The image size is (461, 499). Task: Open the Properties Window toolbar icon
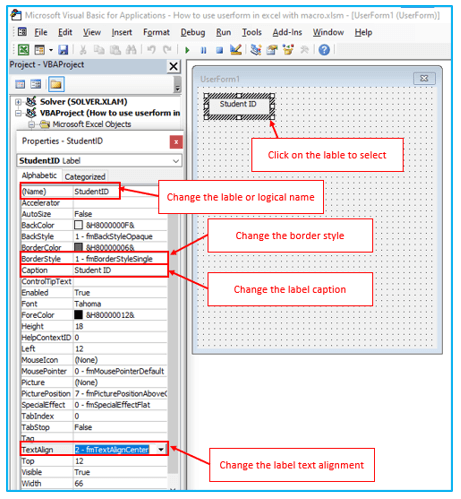click(x=272, y=50)
